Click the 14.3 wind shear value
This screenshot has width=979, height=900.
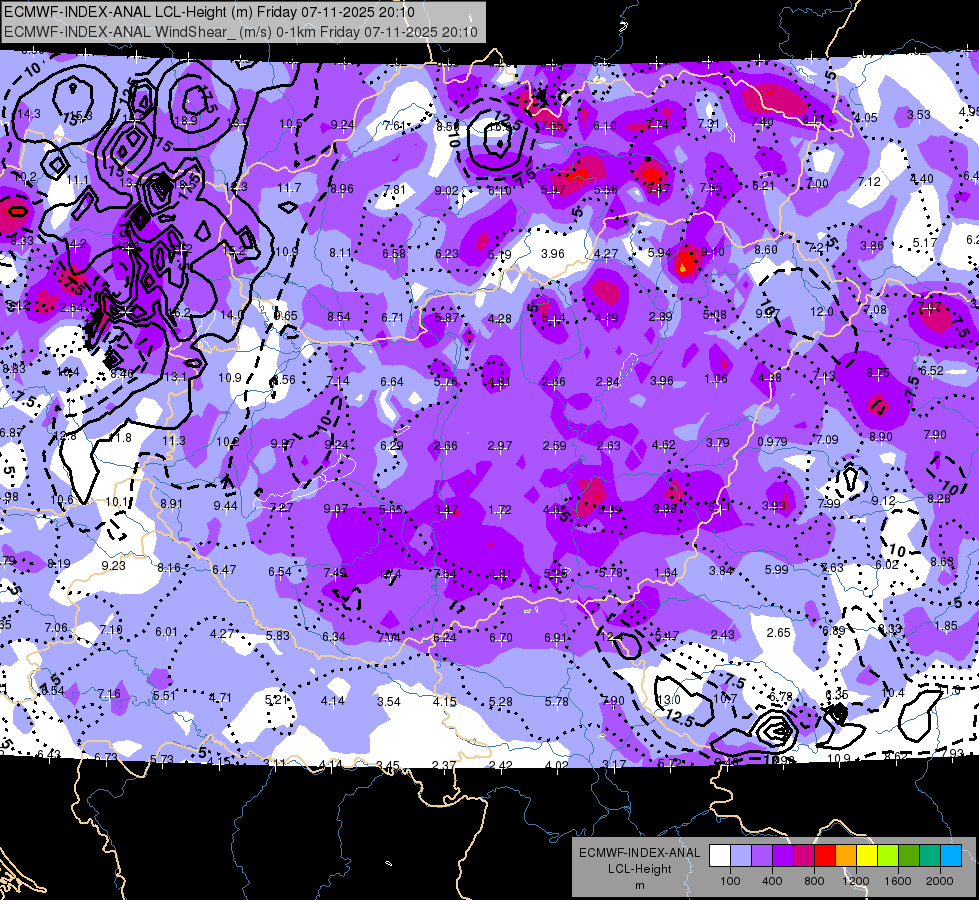29,114
